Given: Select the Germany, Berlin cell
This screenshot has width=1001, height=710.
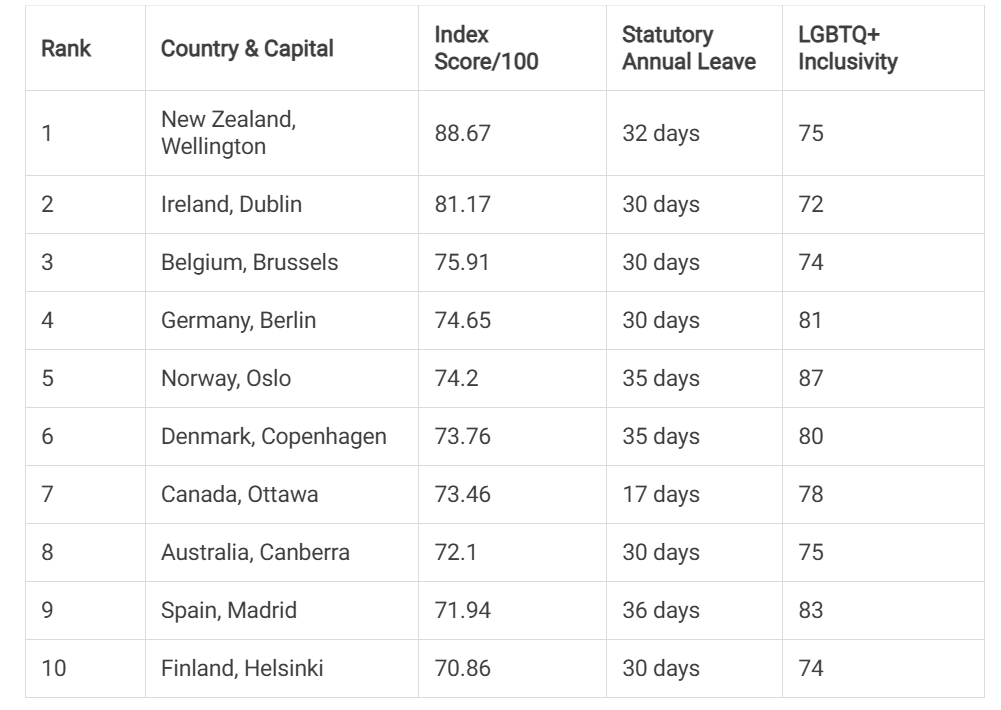Looking at the screenshot, I should pos(240,321).
